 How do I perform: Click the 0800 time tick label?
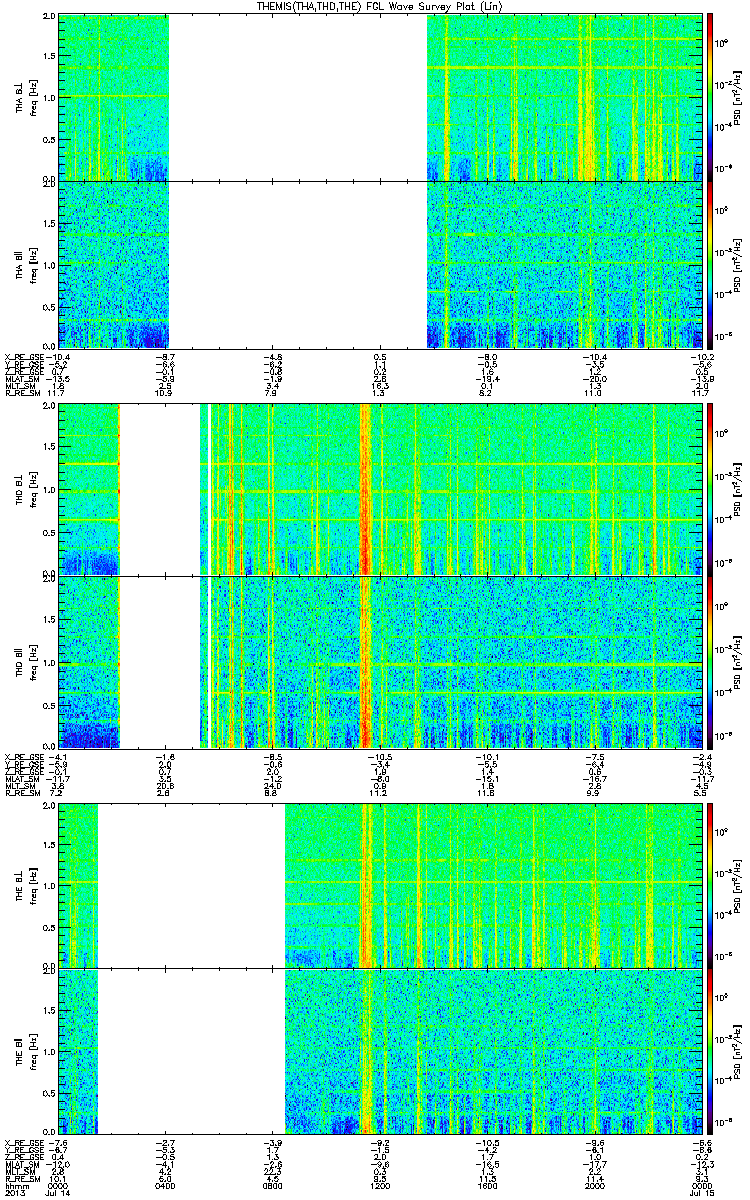click(x=274, y=1186)
